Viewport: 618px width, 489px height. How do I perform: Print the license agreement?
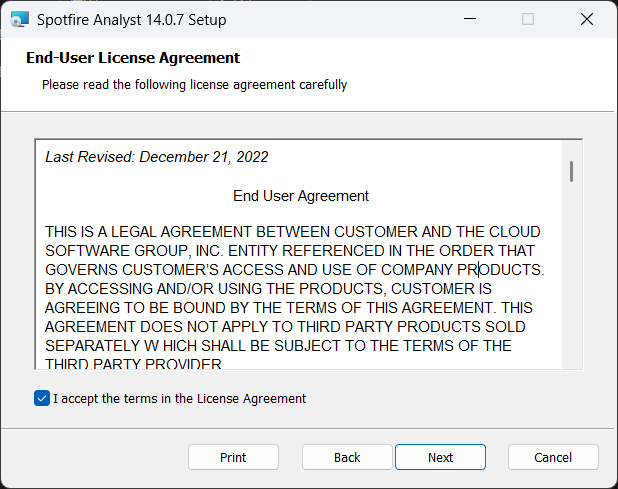pos(233,457)
